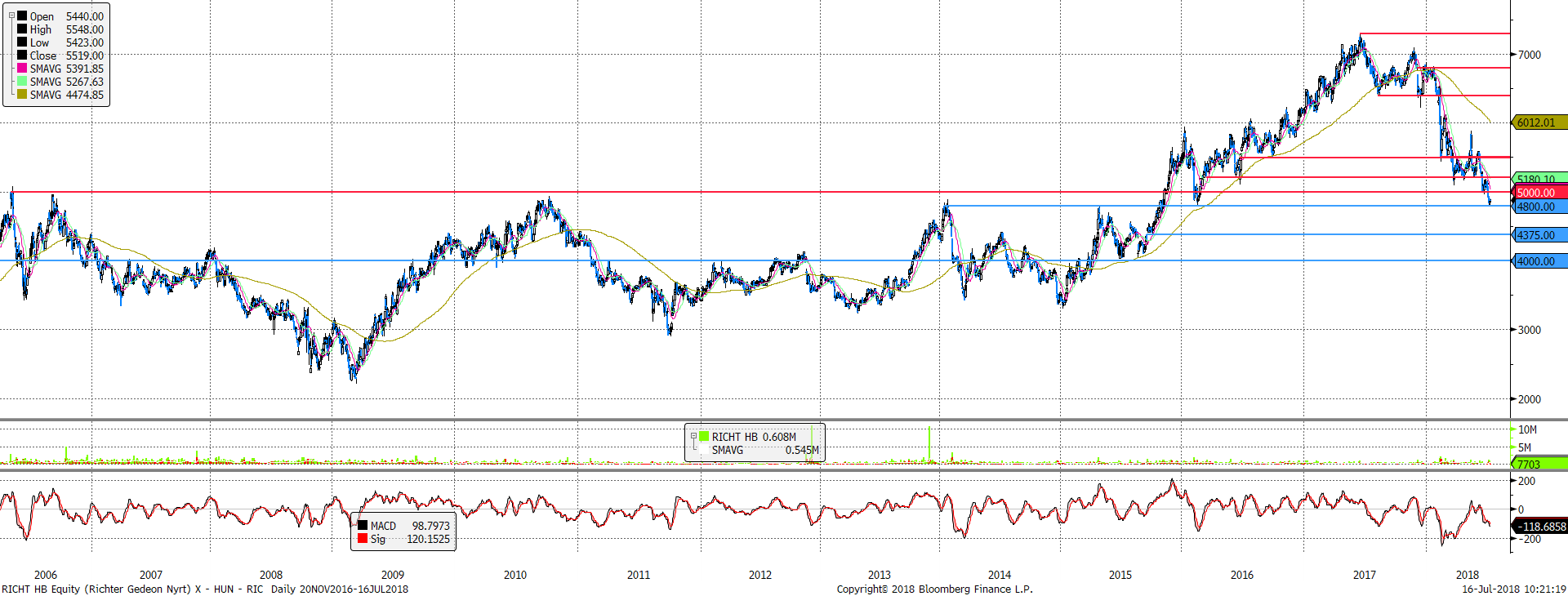Click the 2011 year axis label

tap(639, 575)
